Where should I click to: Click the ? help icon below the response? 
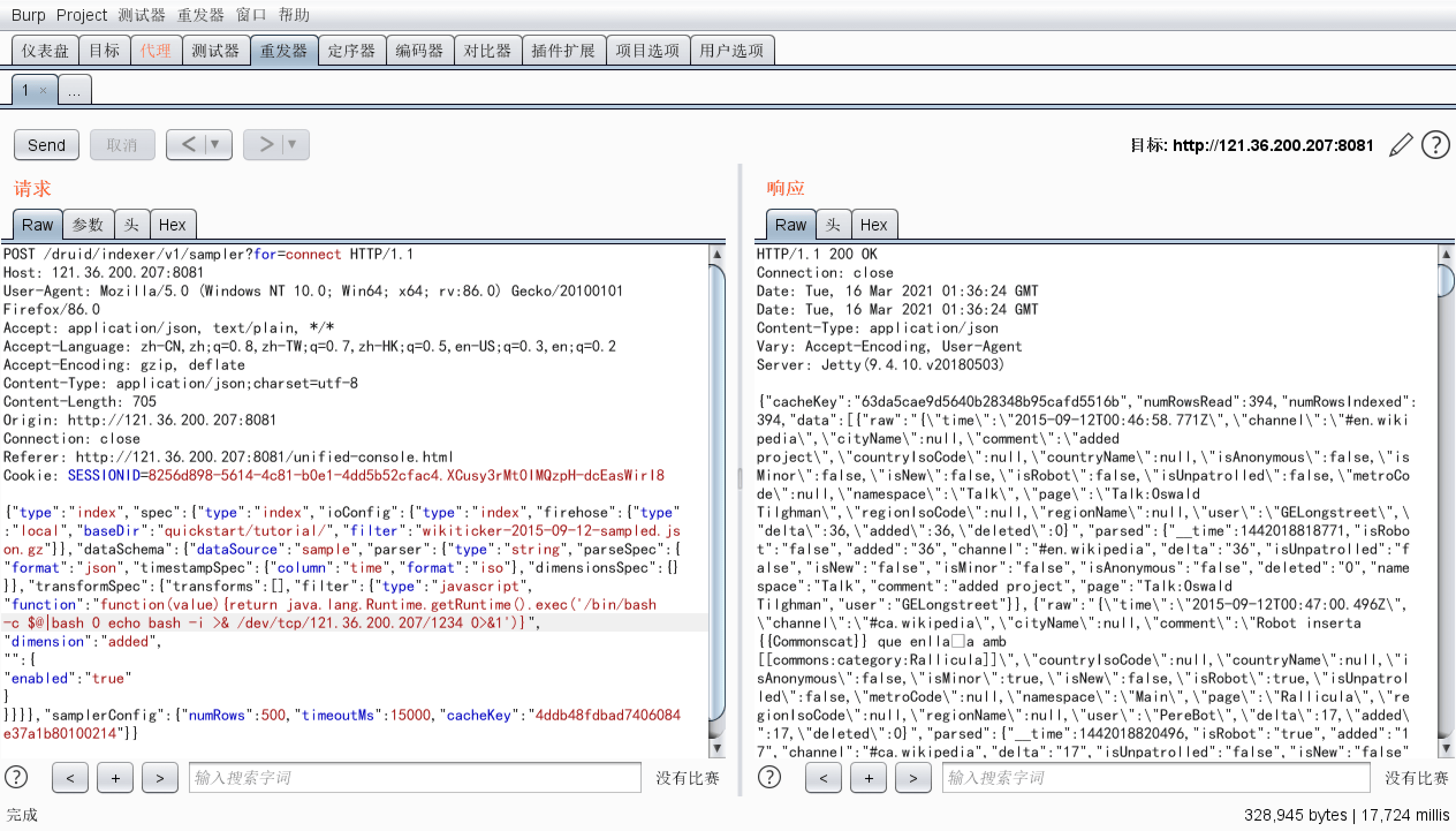770,777
